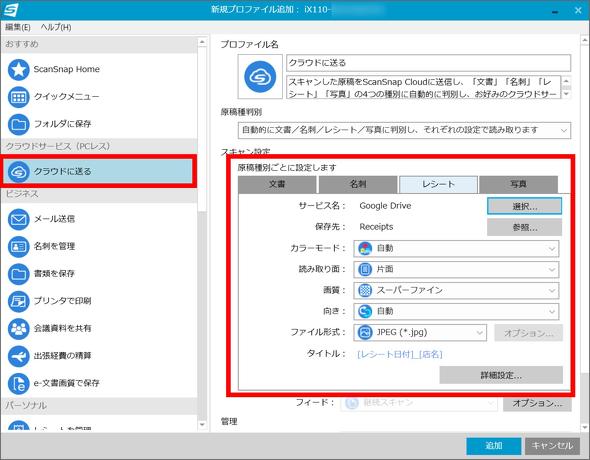This screenshot has height=460, width=590.
Task: Click the 書類を保存 folder icon
Action: click(18, 274)
